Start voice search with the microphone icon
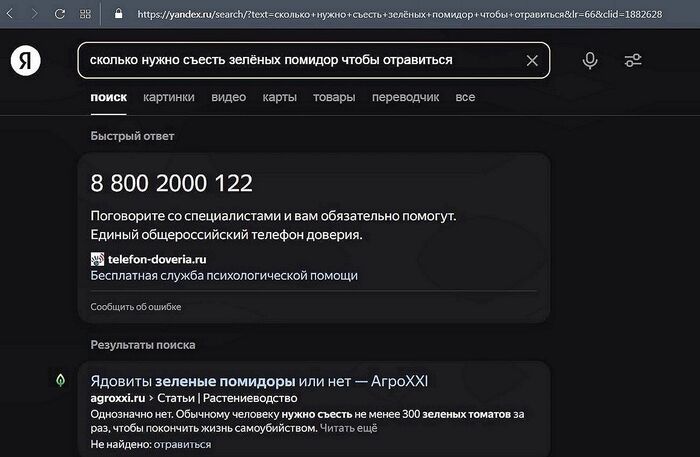The width and height of the screenshot is (700, 457). [590, 60]
